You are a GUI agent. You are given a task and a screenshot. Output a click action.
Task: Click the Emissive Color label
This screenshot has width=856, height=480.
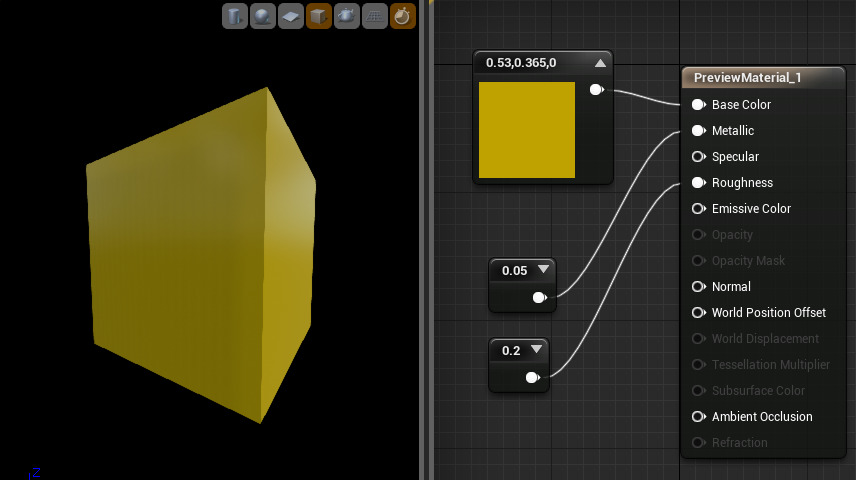(x=751, y=209)
